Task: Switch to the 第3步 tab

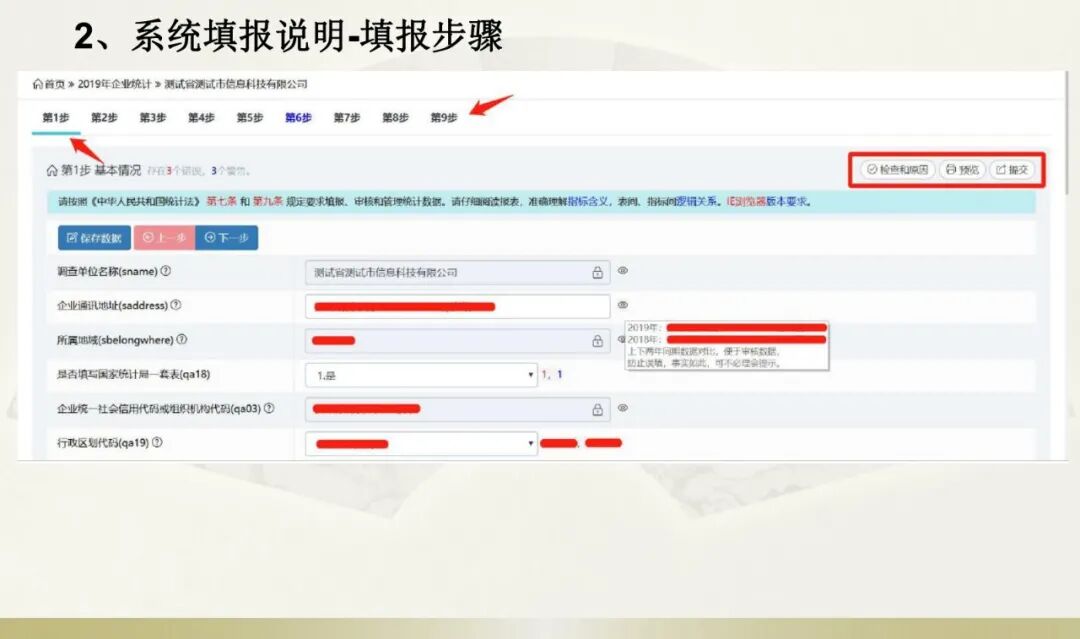Action: tap(153, 118)
